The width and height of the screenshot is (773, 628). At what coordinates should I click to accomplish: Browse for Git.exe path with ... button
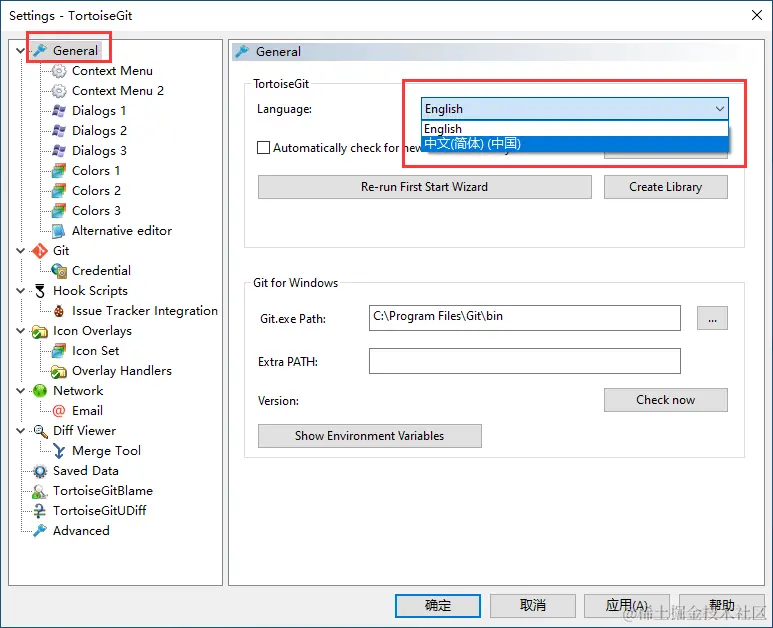pyautogui.click(x=712, y=318)
